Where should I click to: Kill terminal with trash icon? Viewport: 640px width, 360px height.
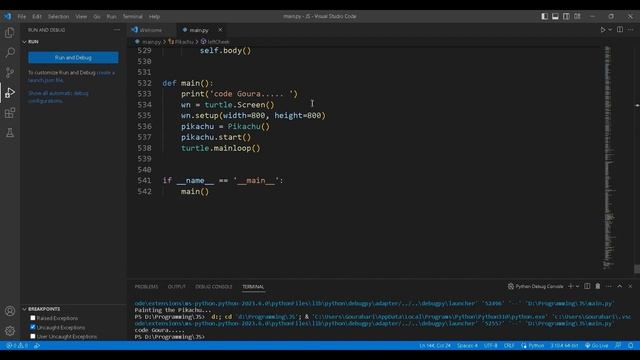point(598,287)
